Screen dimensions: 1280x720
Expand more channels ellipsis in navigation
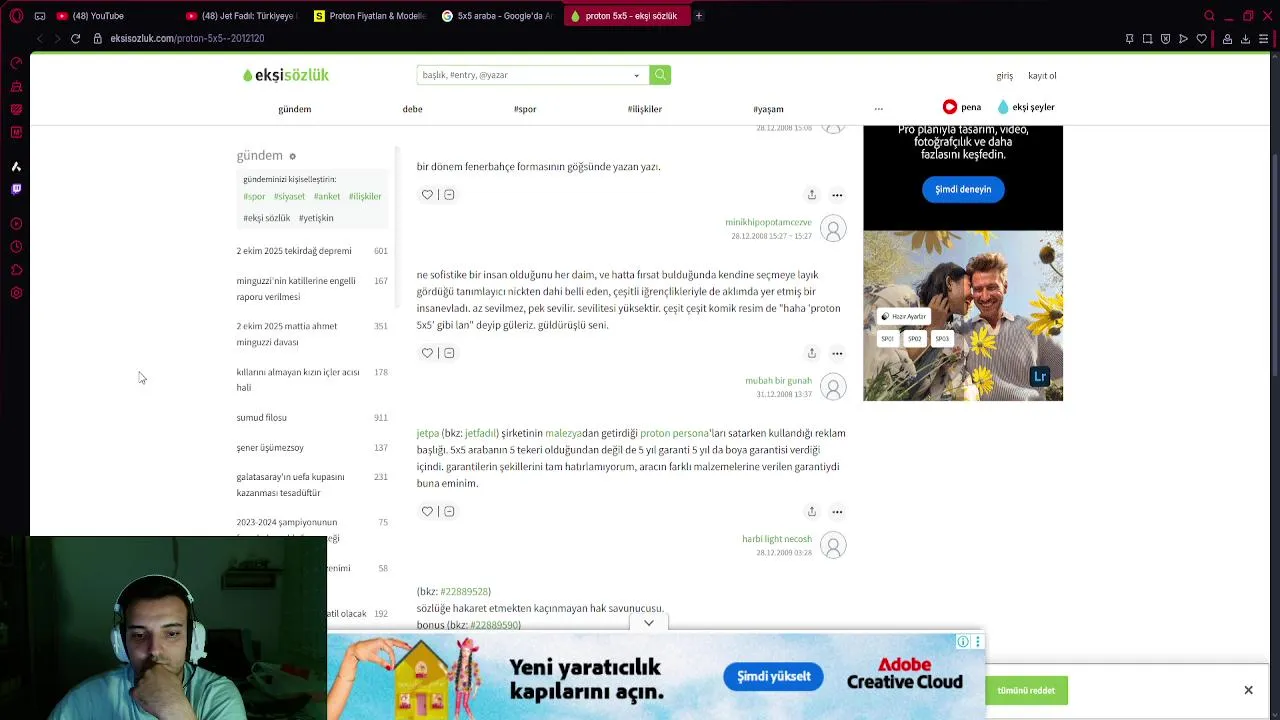pyautogui.click(x=878, y=109)
